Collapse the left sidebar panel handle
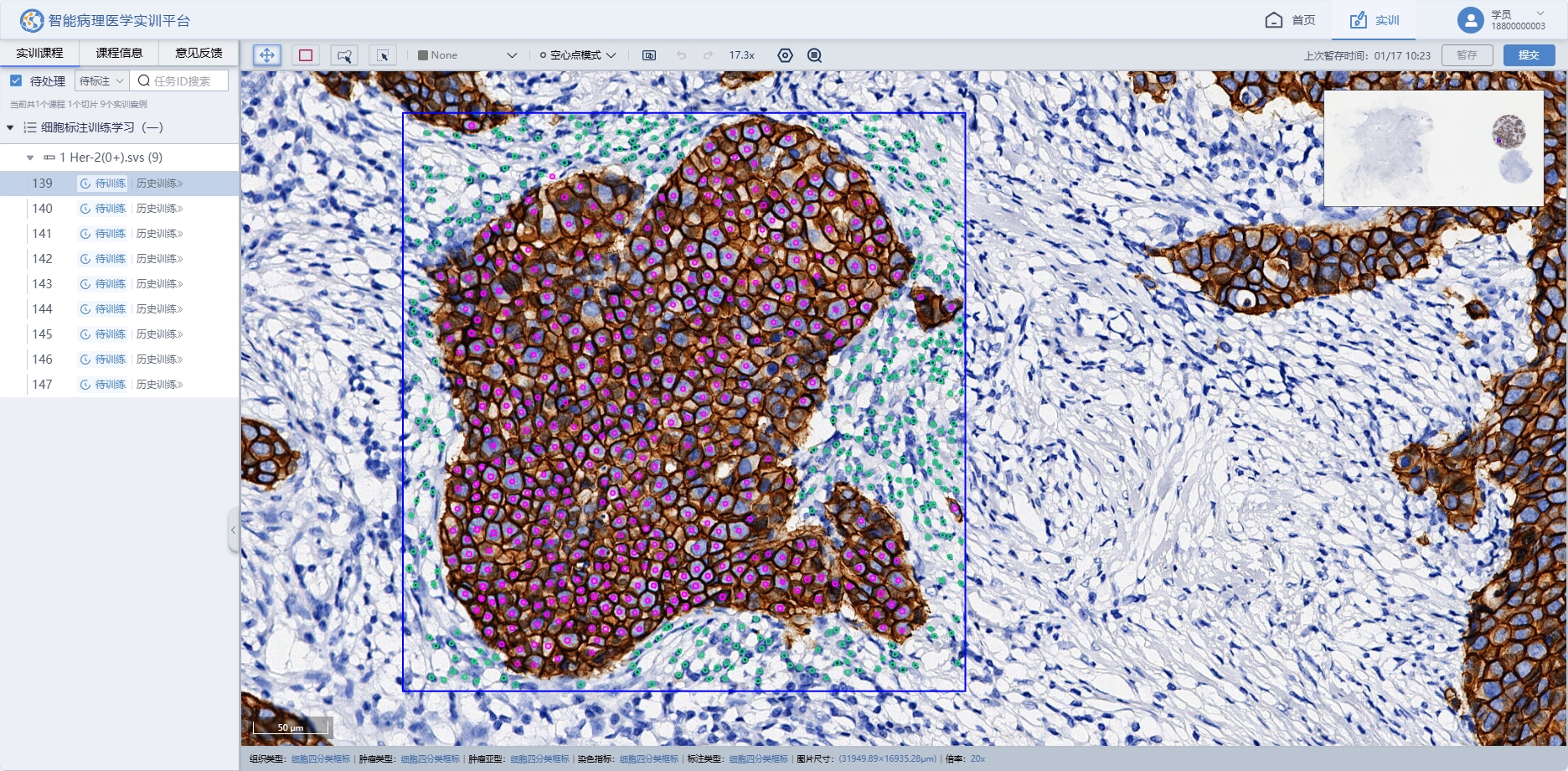 pyautogui.click(x=234, y=530)
